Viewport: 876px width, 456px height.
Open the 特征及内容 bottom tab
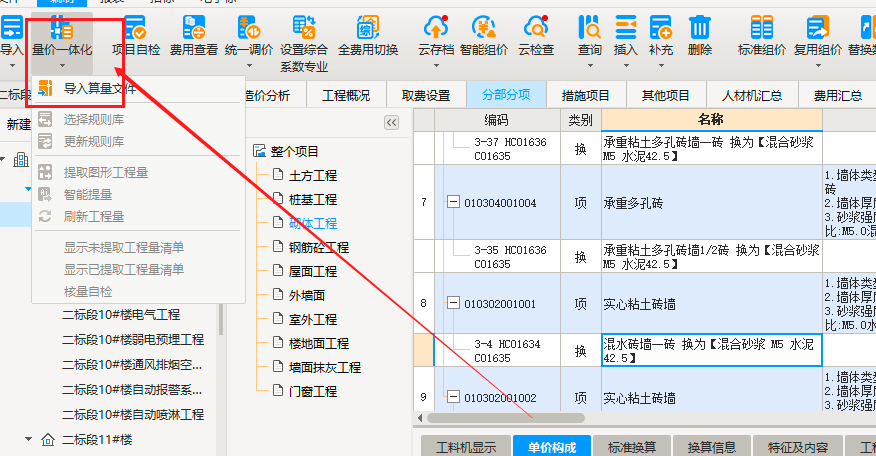click(798, 446)
